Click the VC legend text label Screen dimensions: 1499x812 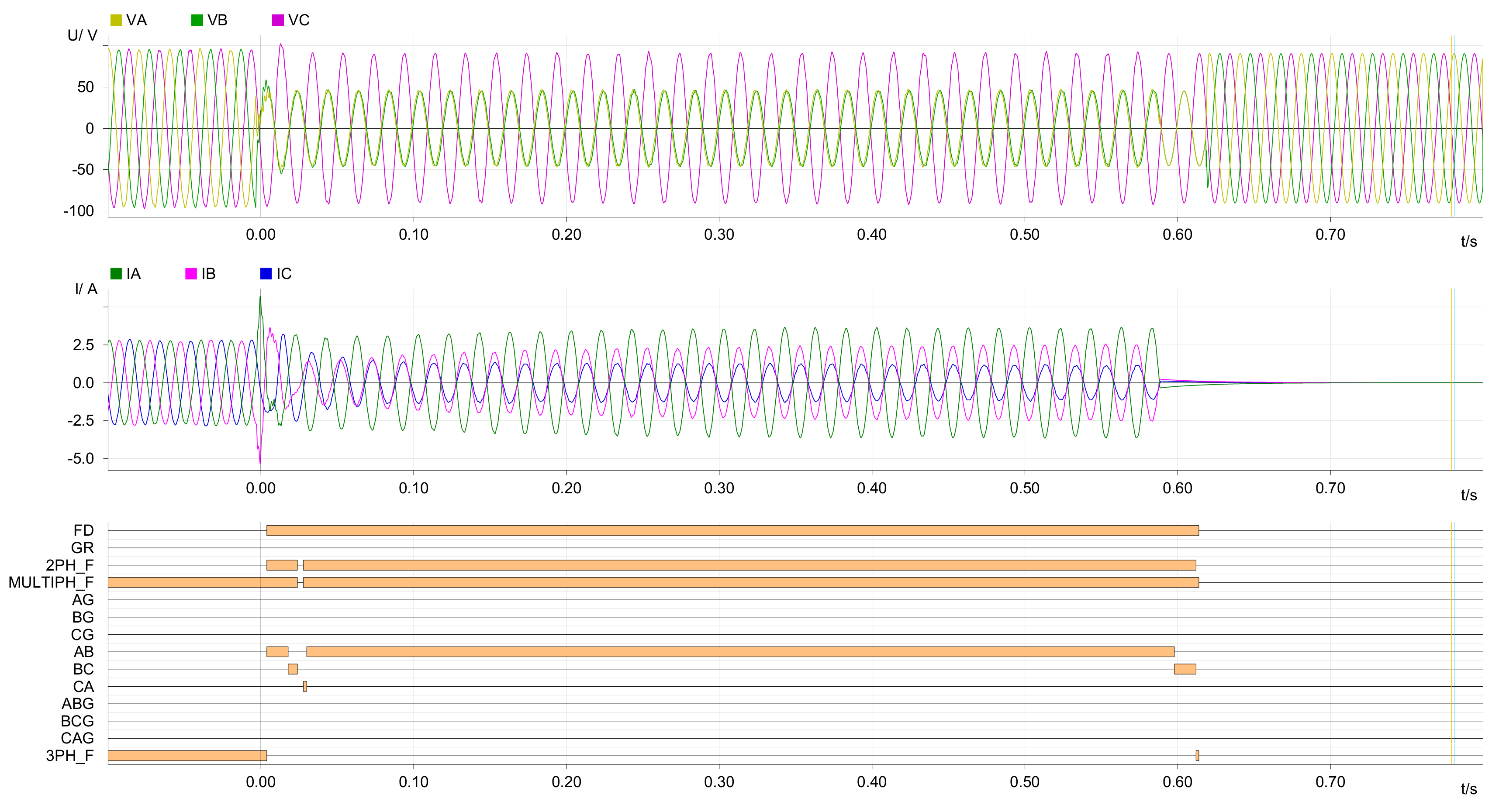click(298, 21)
